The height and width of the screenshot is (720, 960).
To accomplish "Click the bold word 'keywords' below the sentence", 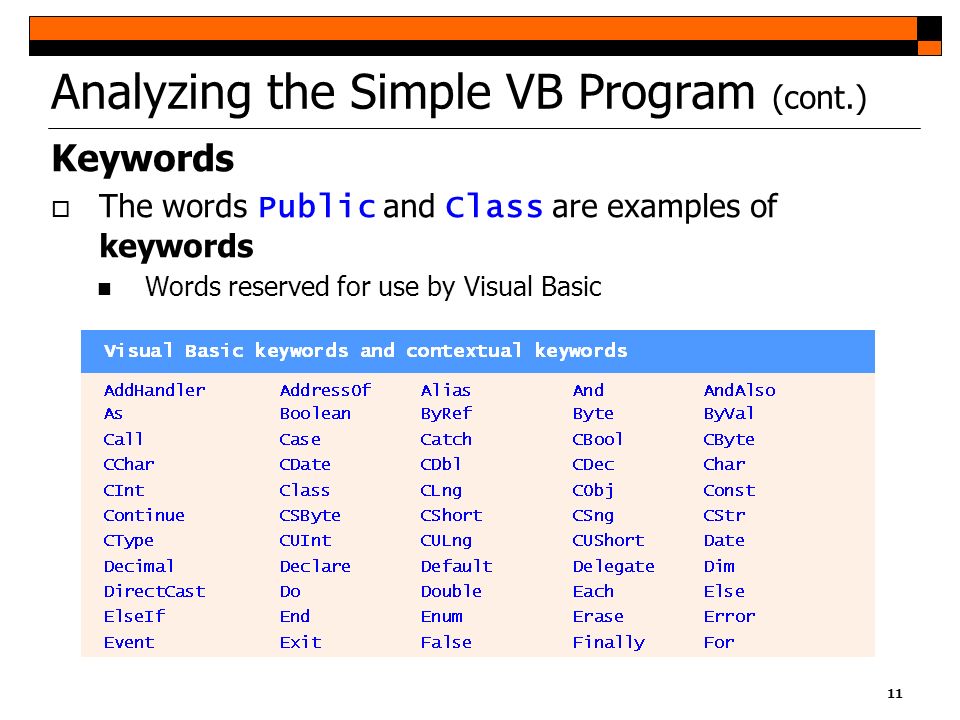I will click(x=176, y=246).
